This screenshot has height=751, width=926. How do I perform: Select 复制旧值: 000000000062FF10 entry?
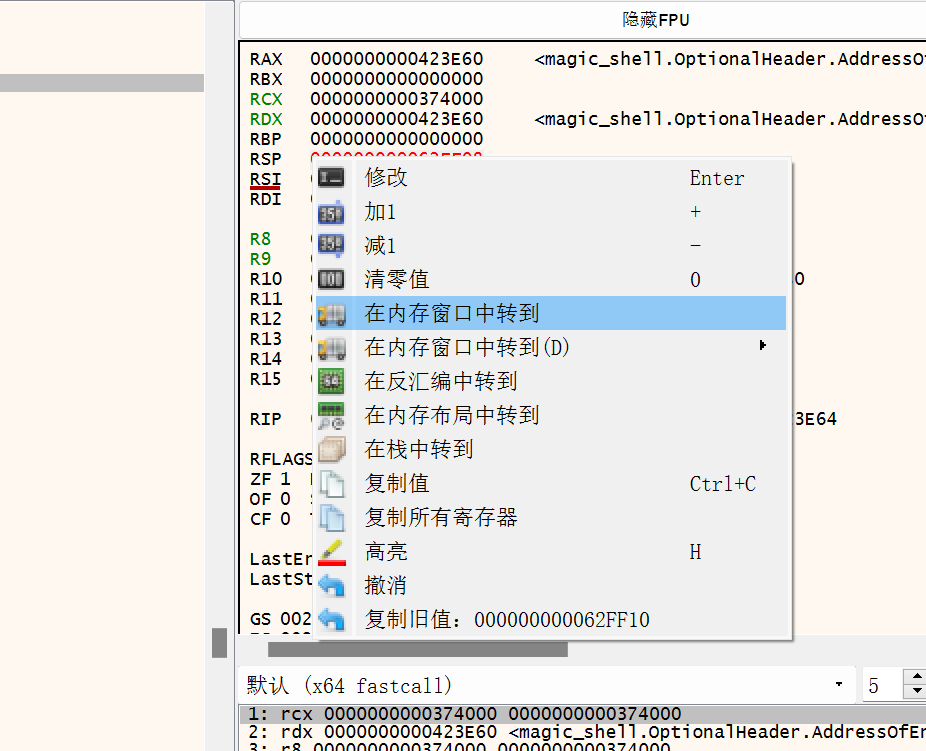(x=550, y=619)
